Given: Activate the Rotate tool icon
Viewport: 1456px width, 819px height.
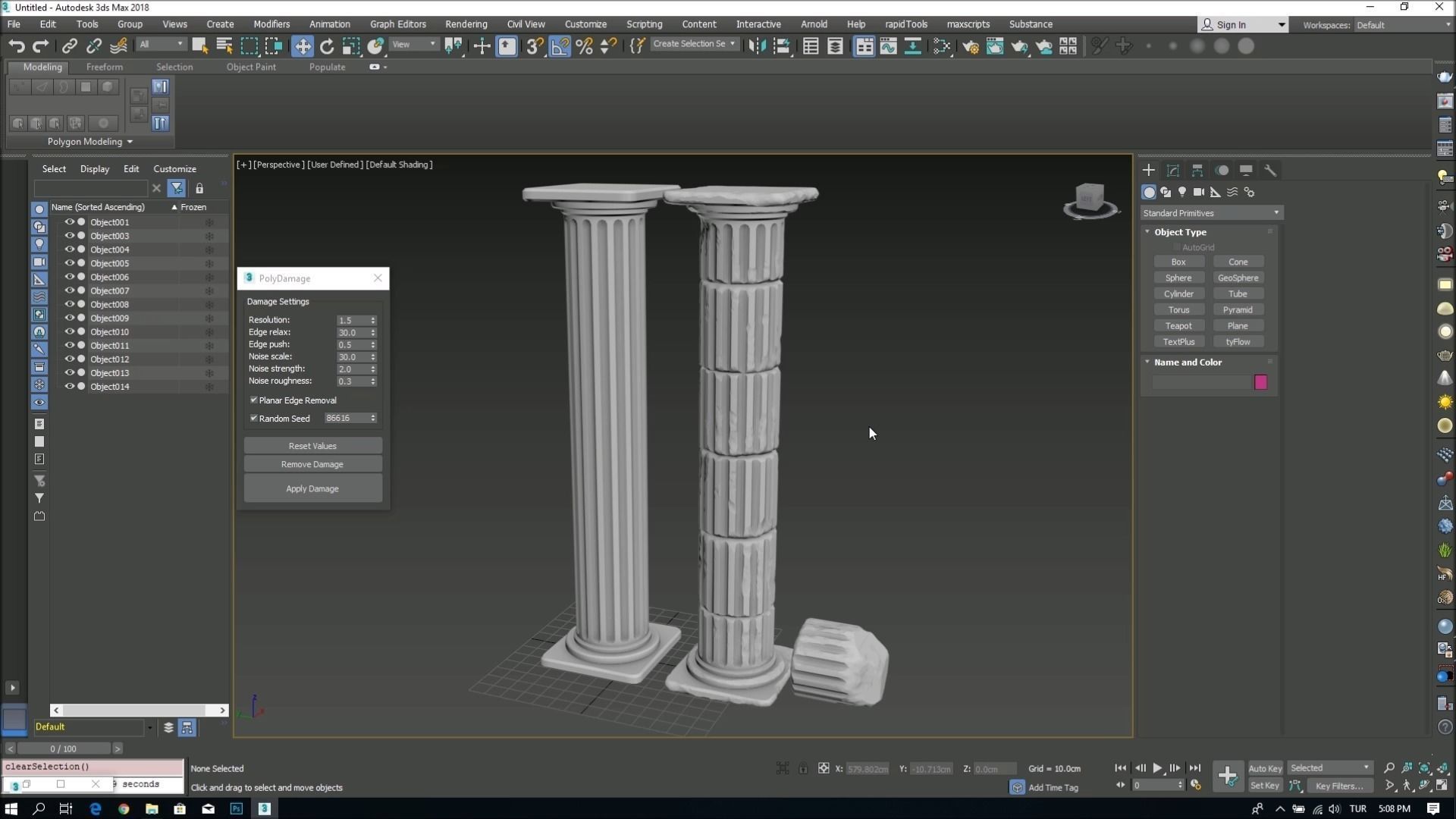Looking at the screenshot, I should (x=327, y=46).
